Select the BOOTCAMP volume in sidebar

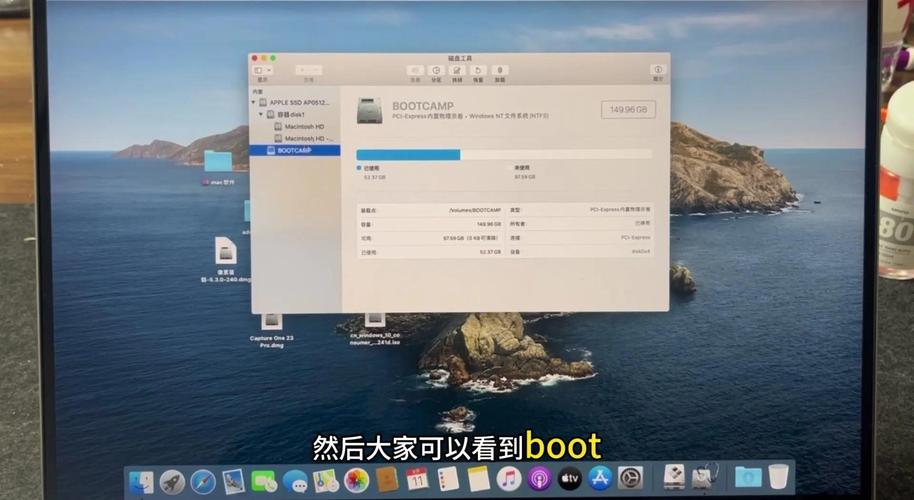(x=294, y=150)
